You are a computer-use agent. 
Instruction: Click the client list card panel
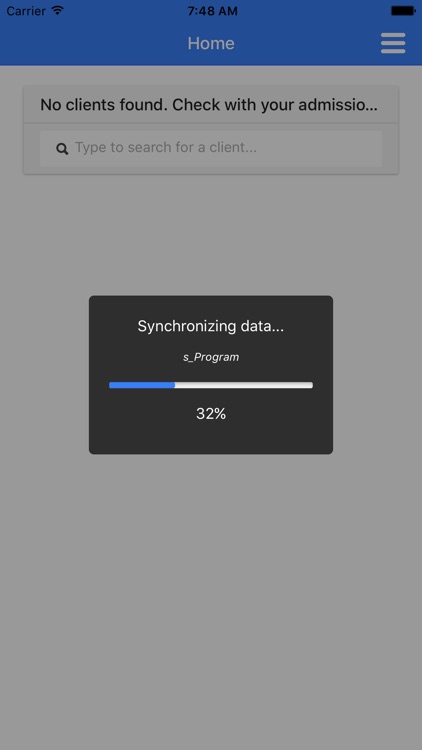[x=211, y=130]
